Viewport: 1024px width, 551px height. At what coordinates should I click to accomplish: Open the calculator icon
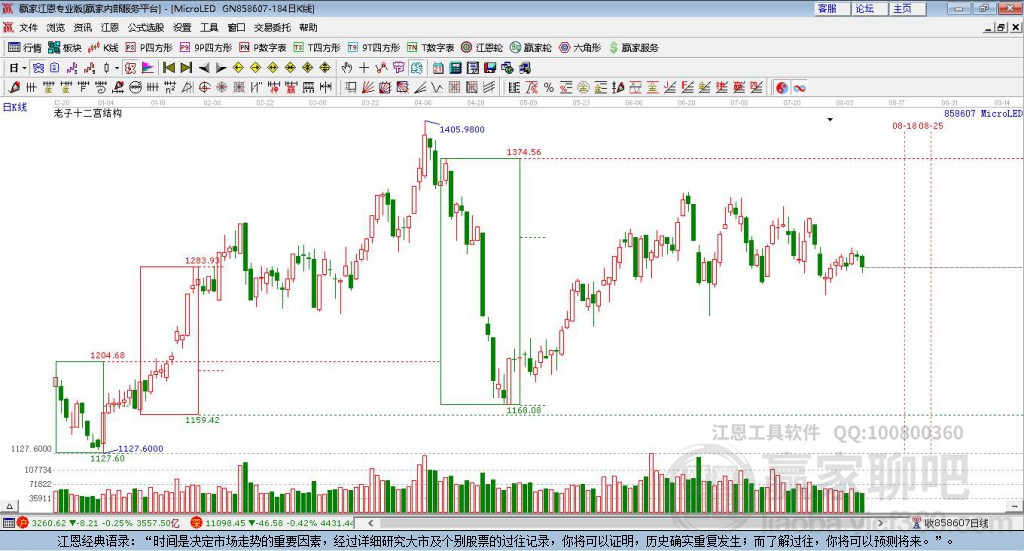click(456, 68)
